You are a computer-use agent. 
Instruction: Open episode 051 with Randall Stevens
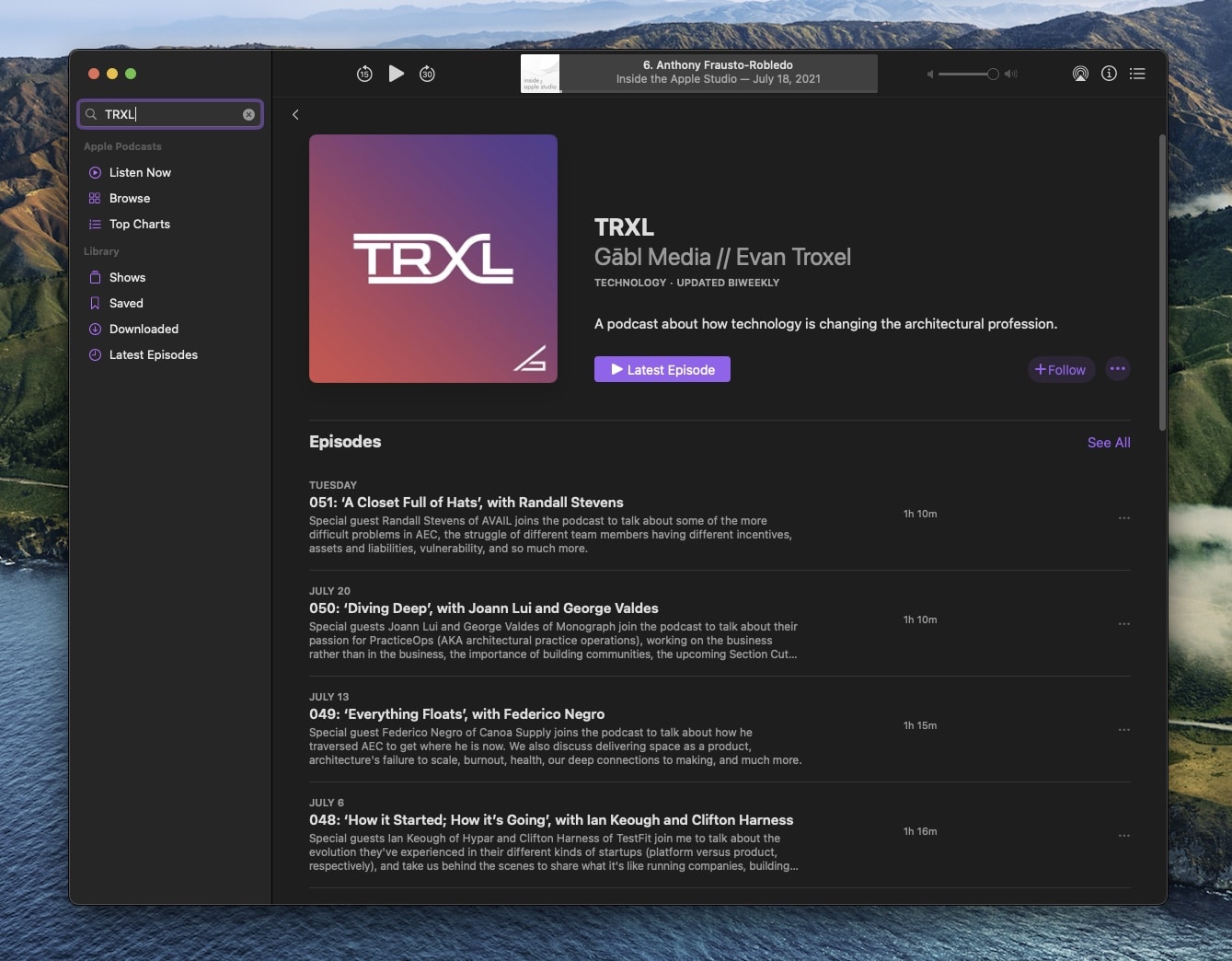466,503
